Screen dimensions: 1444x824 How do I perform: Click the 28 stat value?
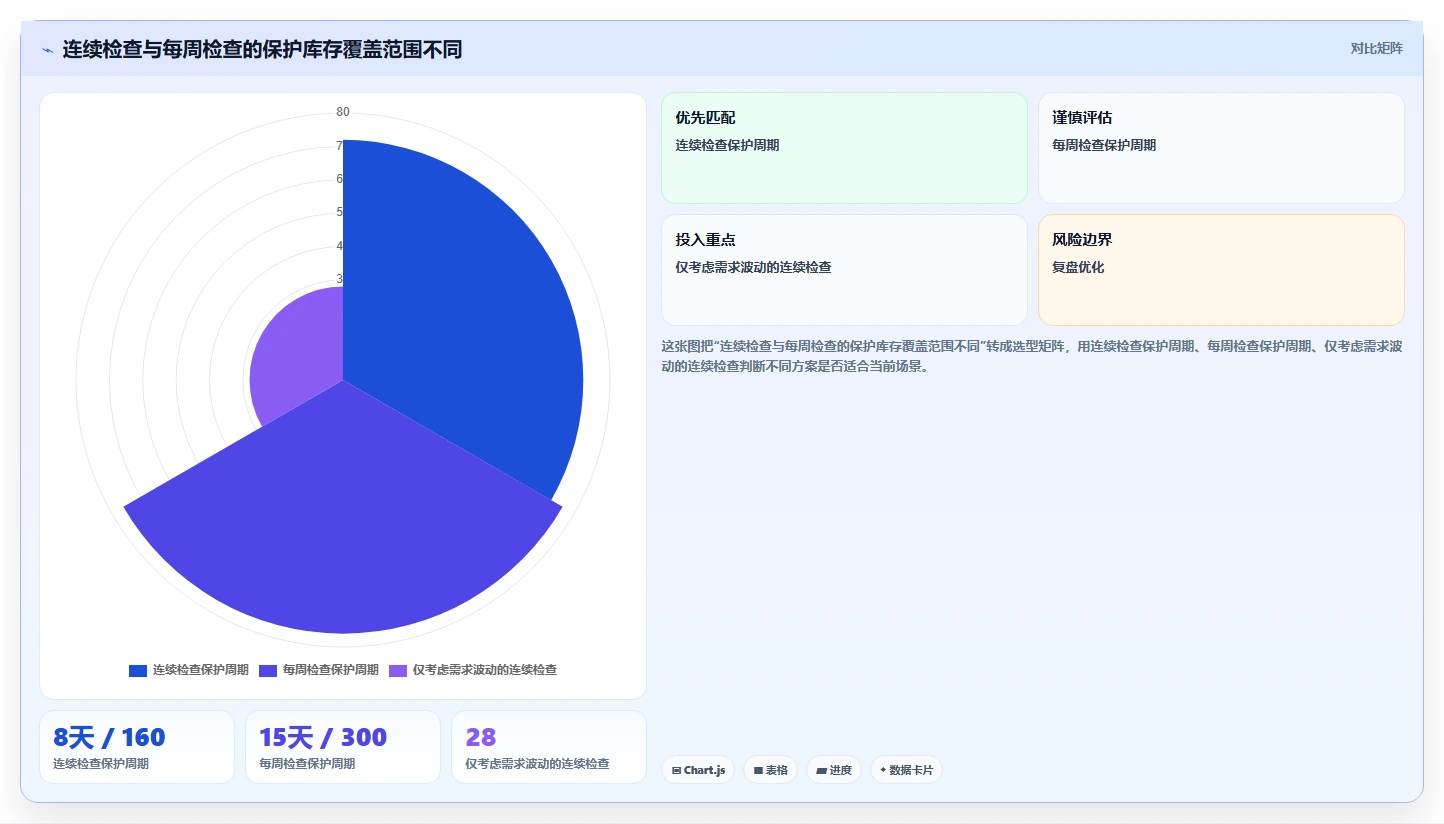(481, 738)
